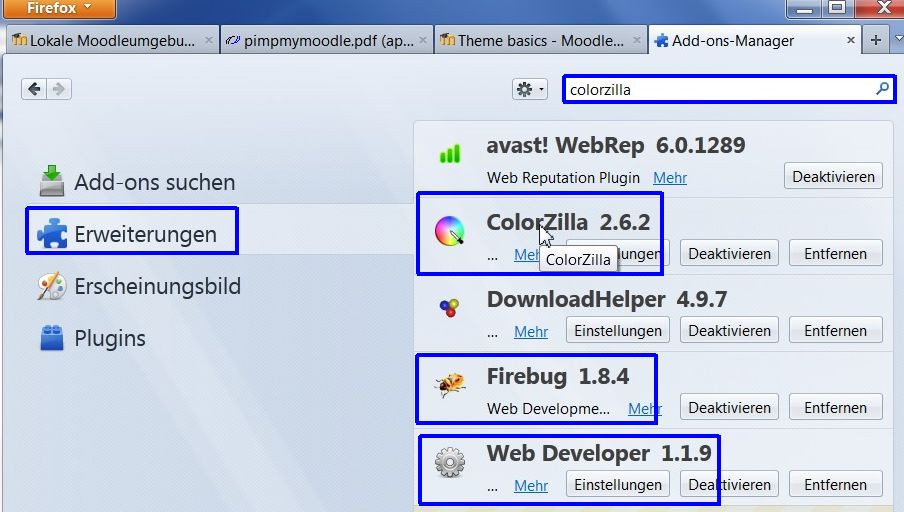Open Mehr link for avast! WebRep
904x512 pixels.
670,178
